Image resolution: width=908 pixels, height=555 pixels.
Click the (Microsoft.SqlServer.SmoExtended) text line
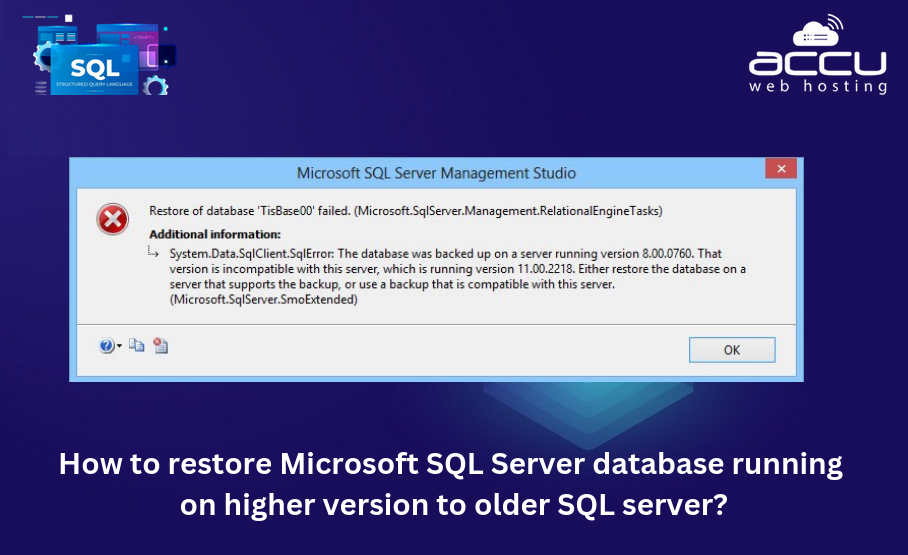pos(263,300)
